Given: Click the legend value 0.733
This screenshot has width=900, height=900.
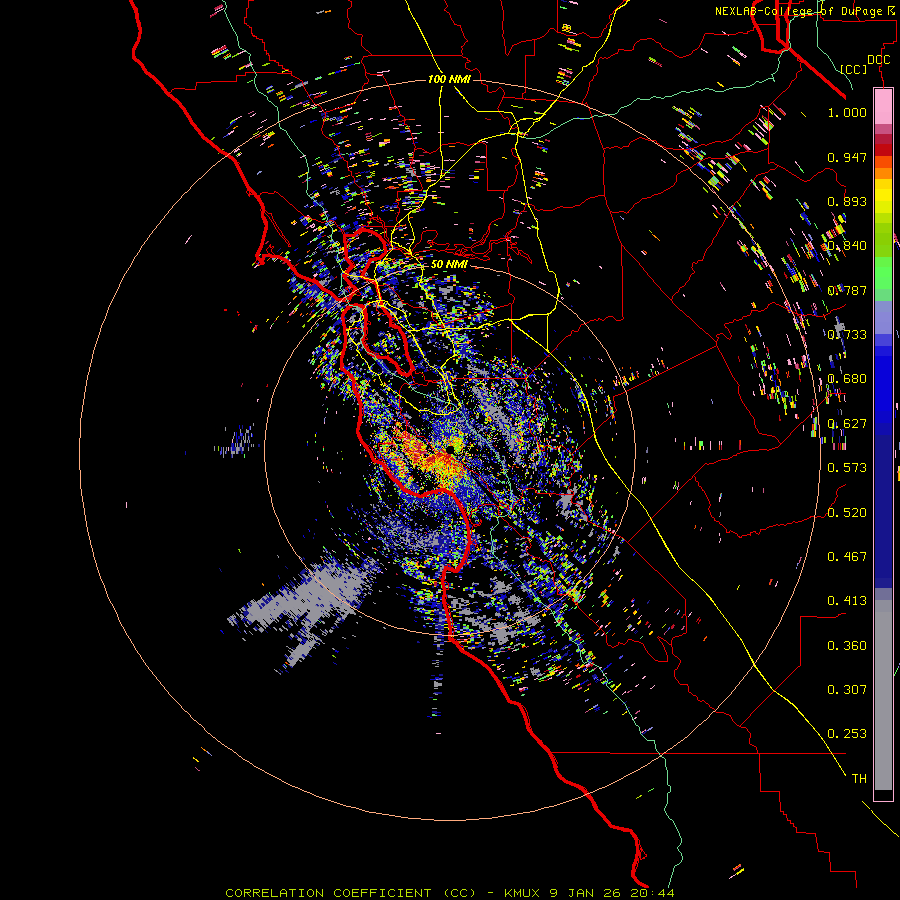Looking at the screenshot, I should [x=847, y=335].
